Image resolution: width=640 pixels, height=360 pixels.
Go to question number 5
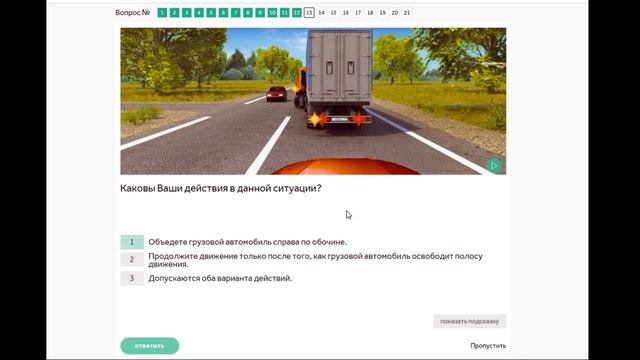click(x=211, y=13)
